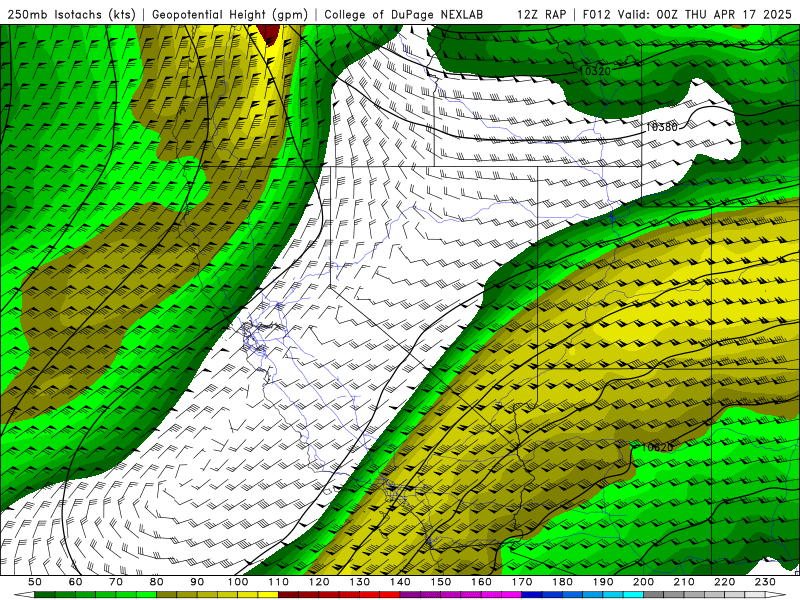Click the 80 value on the color scale
The image size is (800, 600).
157,582
